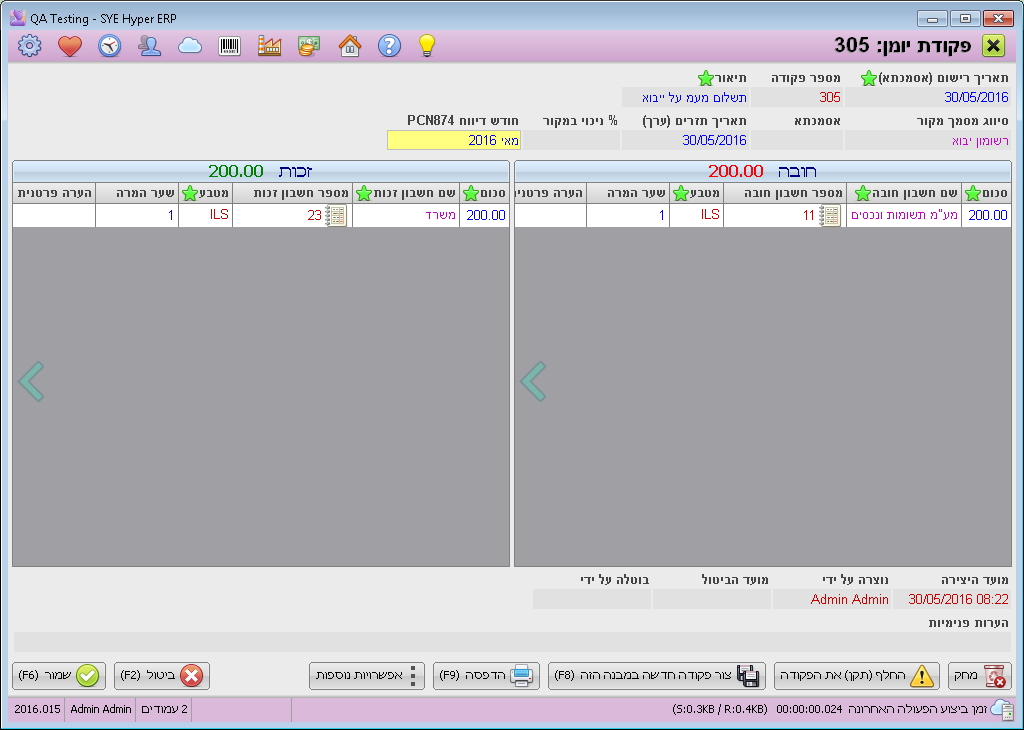
Task: Click ביטול (F2) cancel button
Action: [x=162, y=676]
